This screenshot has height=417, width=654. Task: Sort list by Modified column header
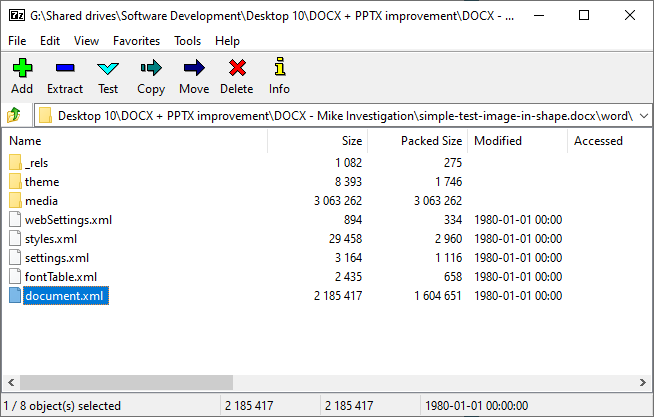pos(498,141)
